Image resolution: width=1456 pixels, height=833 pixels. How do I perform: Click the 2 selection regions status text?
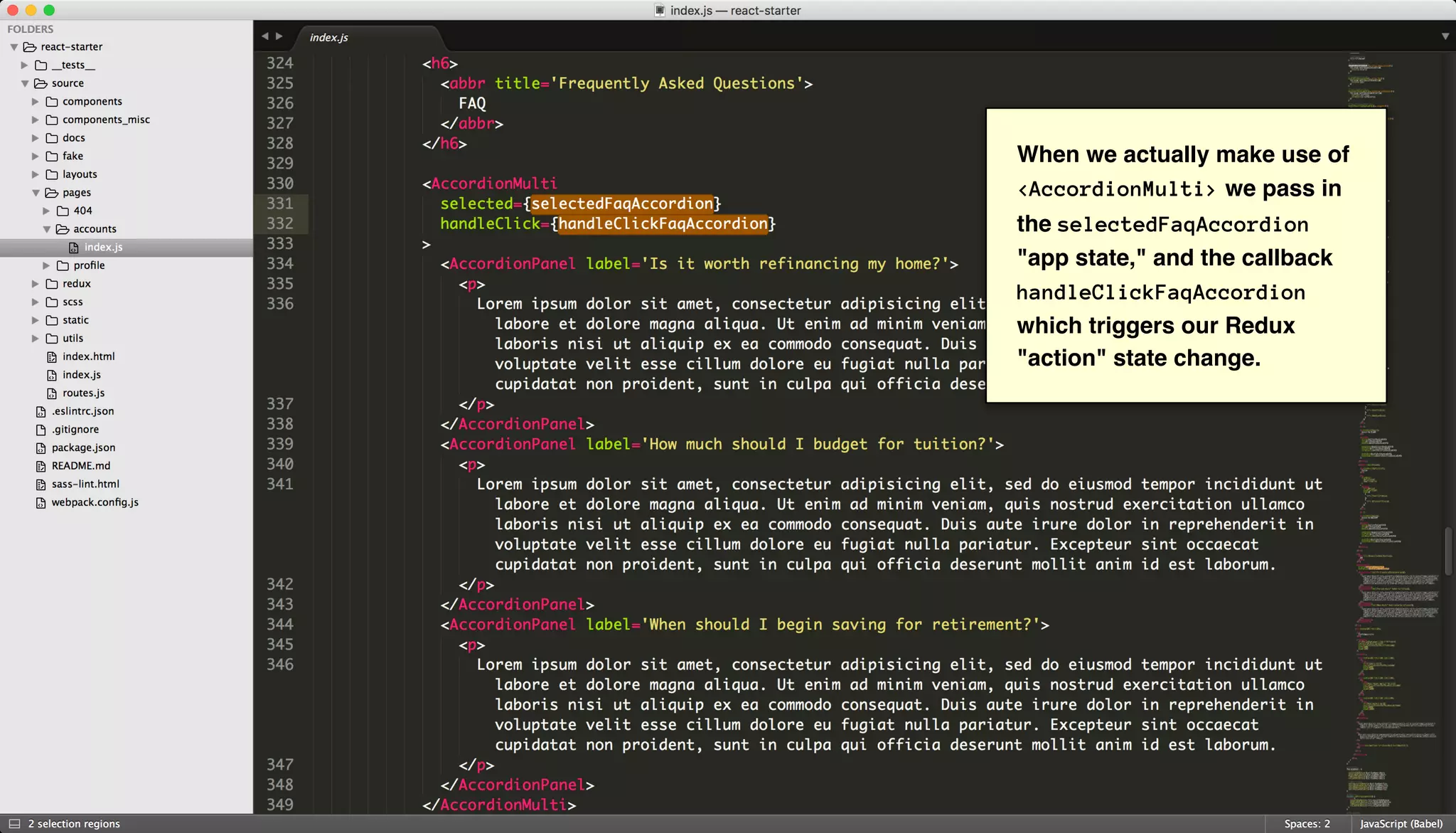tap(74, 824)
